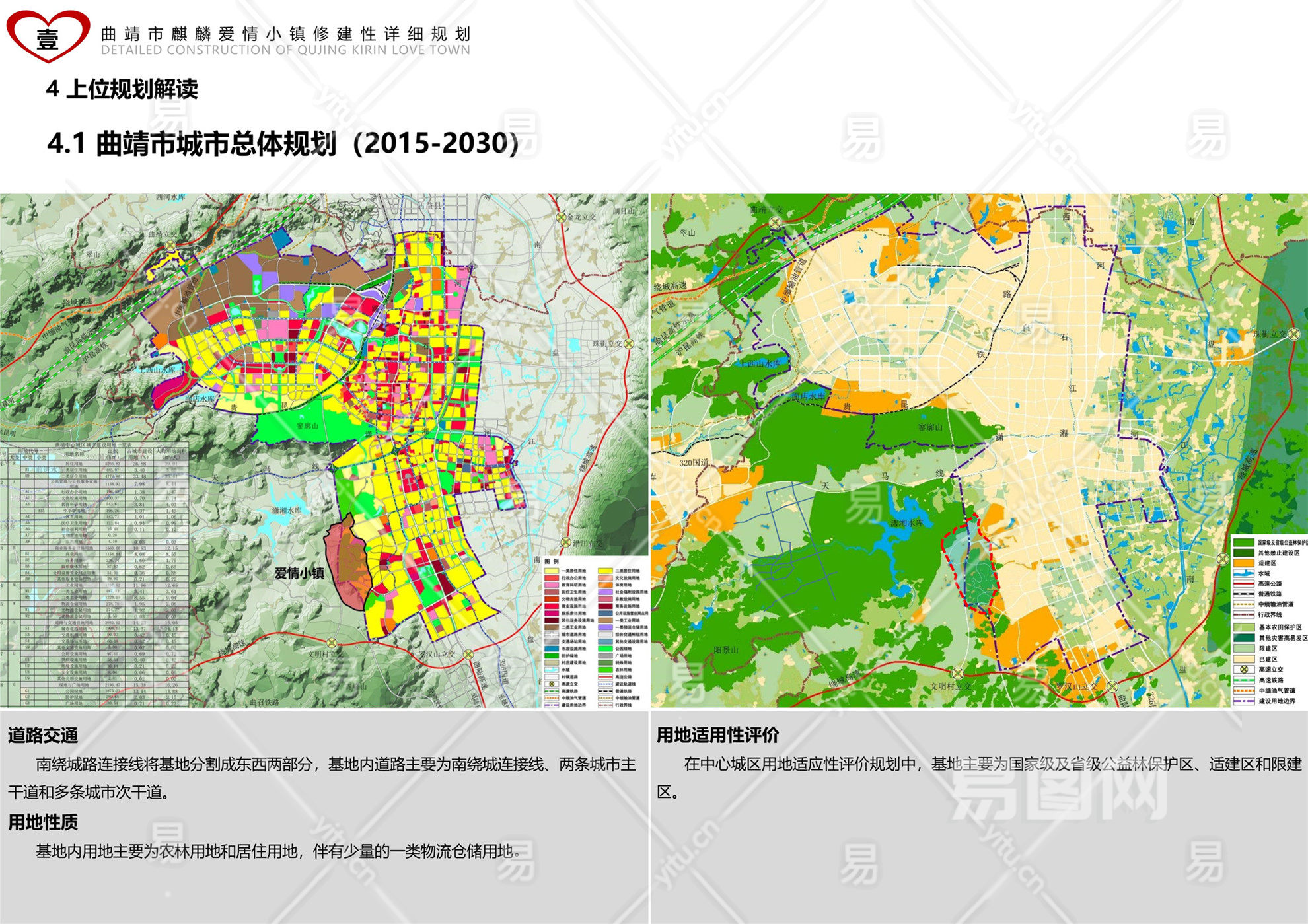The height and width of the screenshot is (924, 1308).
Task: Click the land-use data table on left map
Action: click(x=94, y=575)
